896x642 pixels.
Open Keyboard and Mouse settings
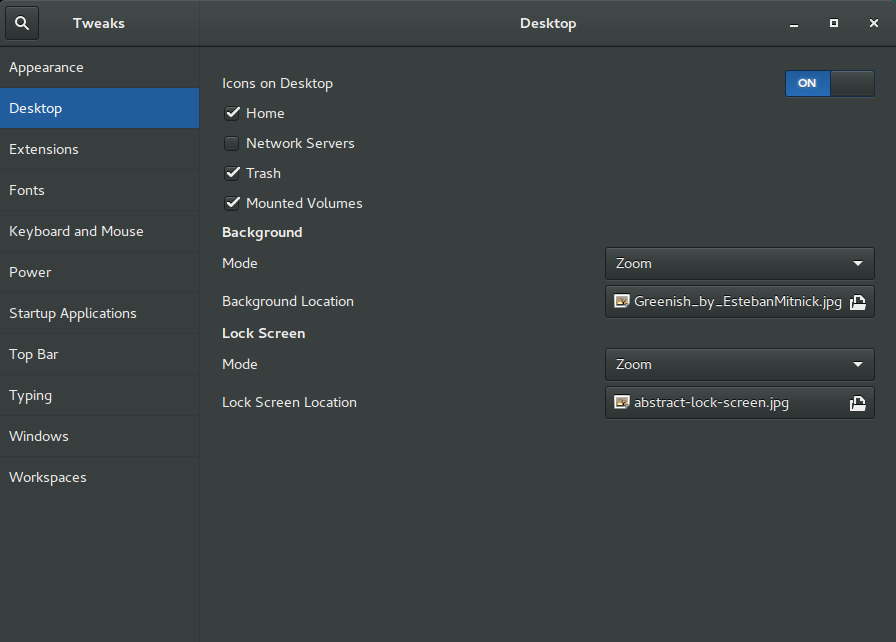(x=99, y=231)
